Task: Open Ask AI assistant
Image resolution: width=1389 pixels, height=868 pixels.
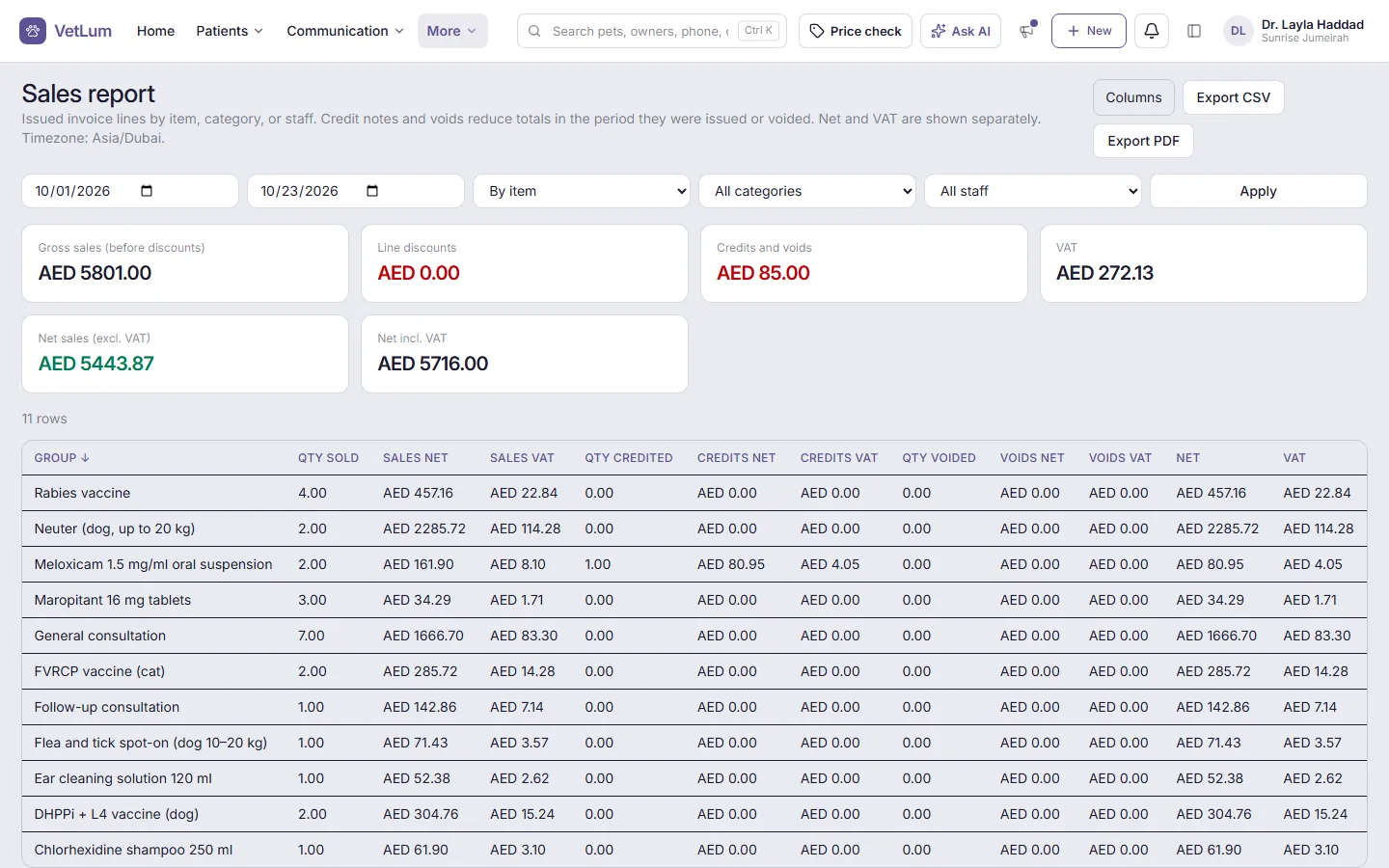Action: (961, 31)
